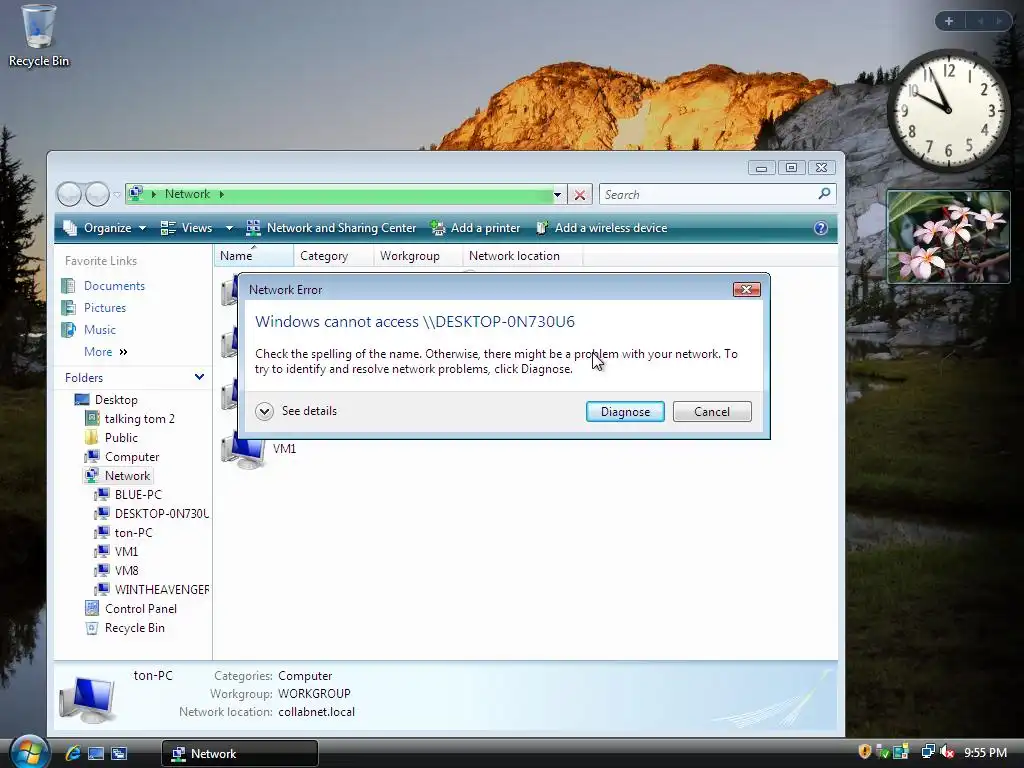Open the help question mark icon

click(821, 228)
